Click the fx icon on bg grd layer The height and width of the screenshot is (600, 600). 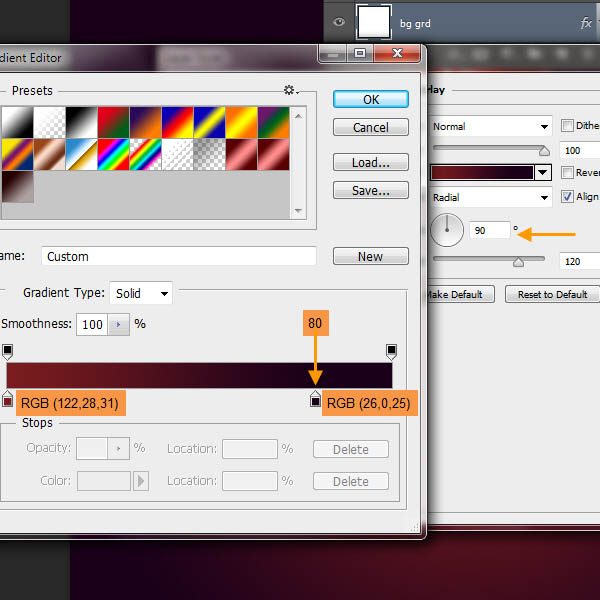[x=586, y=23]
